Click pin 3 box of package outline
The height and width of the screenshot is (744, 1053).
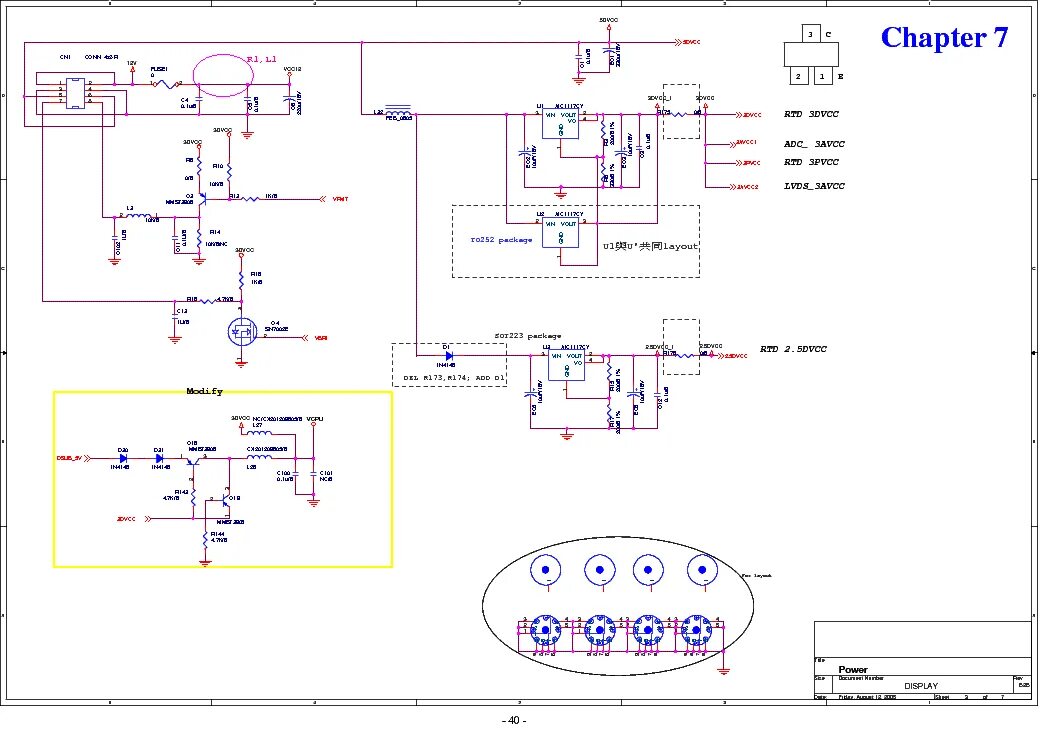tap(811, 34)
